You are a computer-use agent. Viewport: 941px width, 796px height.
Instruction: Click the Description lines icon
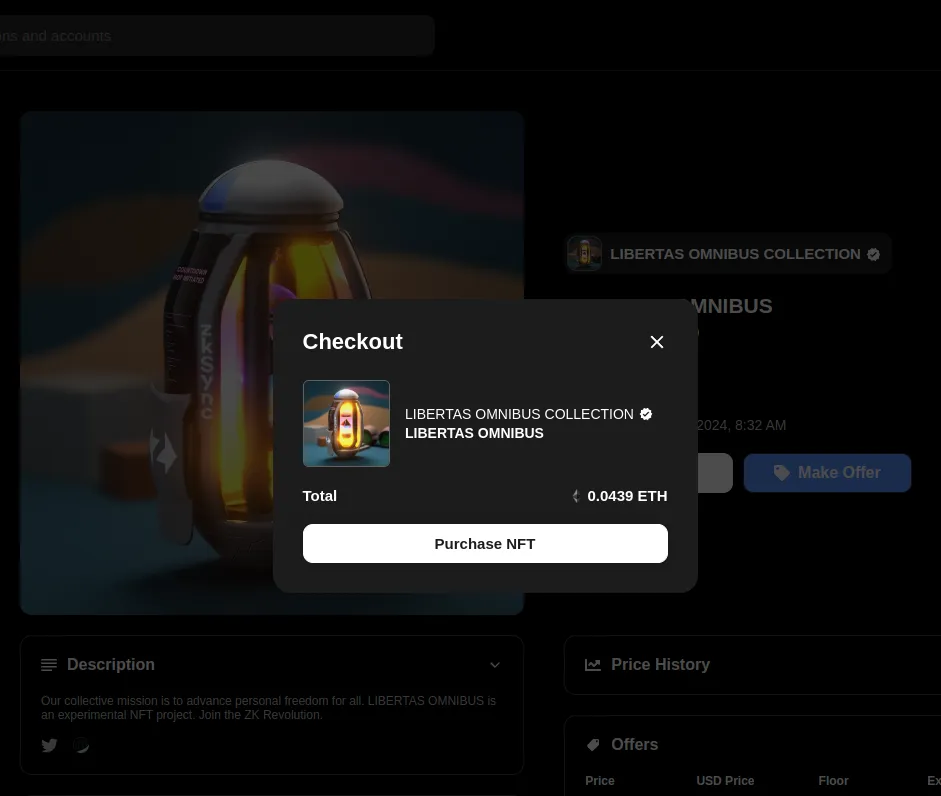[49, 665]
